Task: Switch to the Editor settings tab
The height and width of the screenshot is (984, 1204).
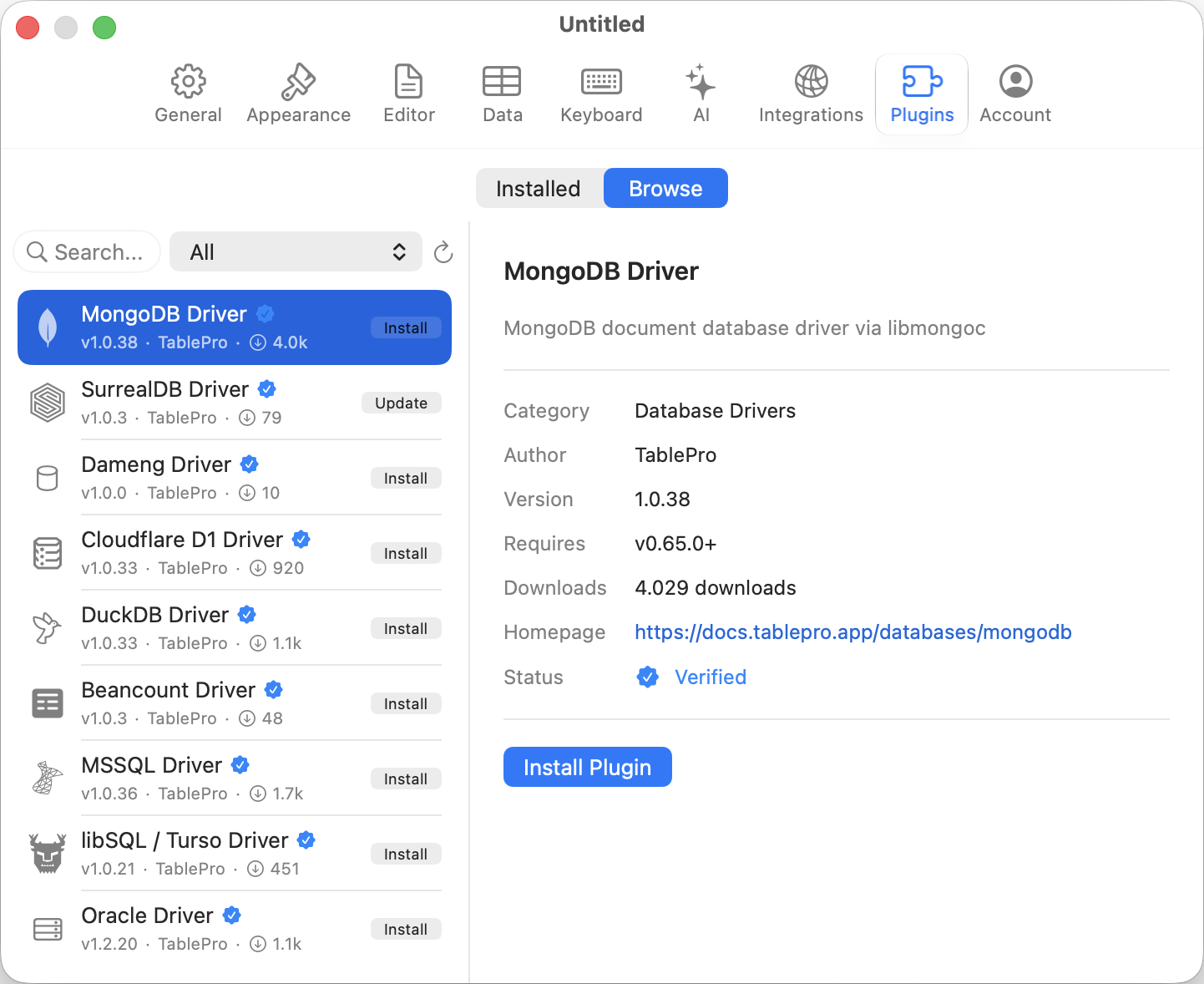Action: (x=409, y=94)
